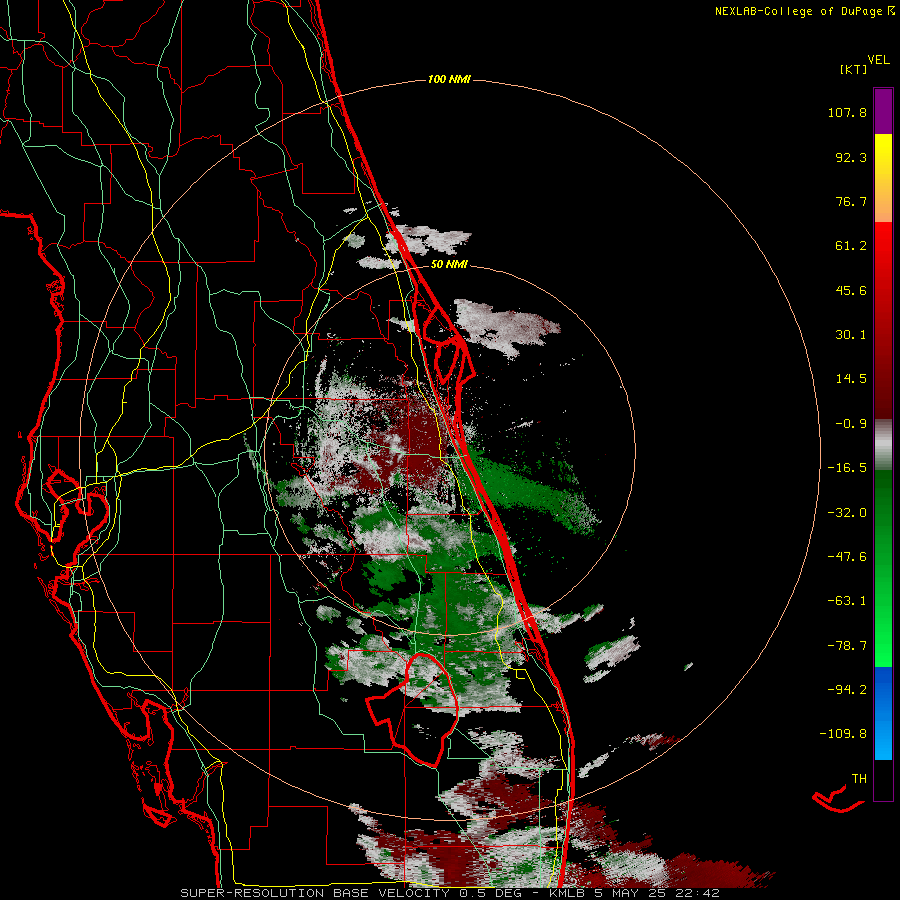Click the 61.2 legend value
The image size is (900, 900).
tap(851, 246)
